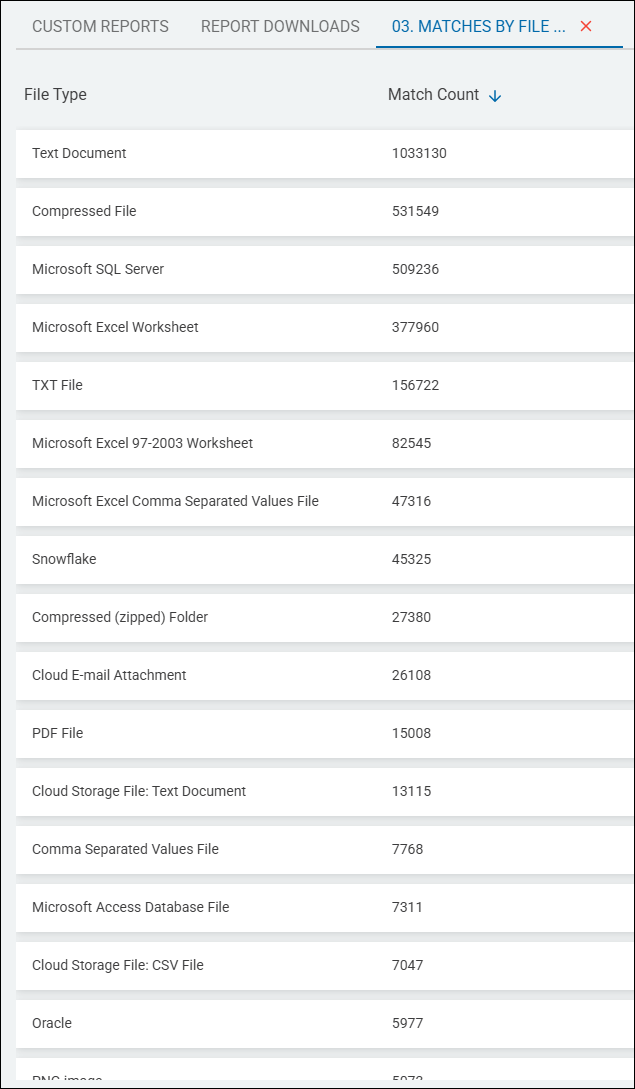This screenshot has height=1089, width=635.
Task: Click the Compressed File row
Action: pos(84,212)
